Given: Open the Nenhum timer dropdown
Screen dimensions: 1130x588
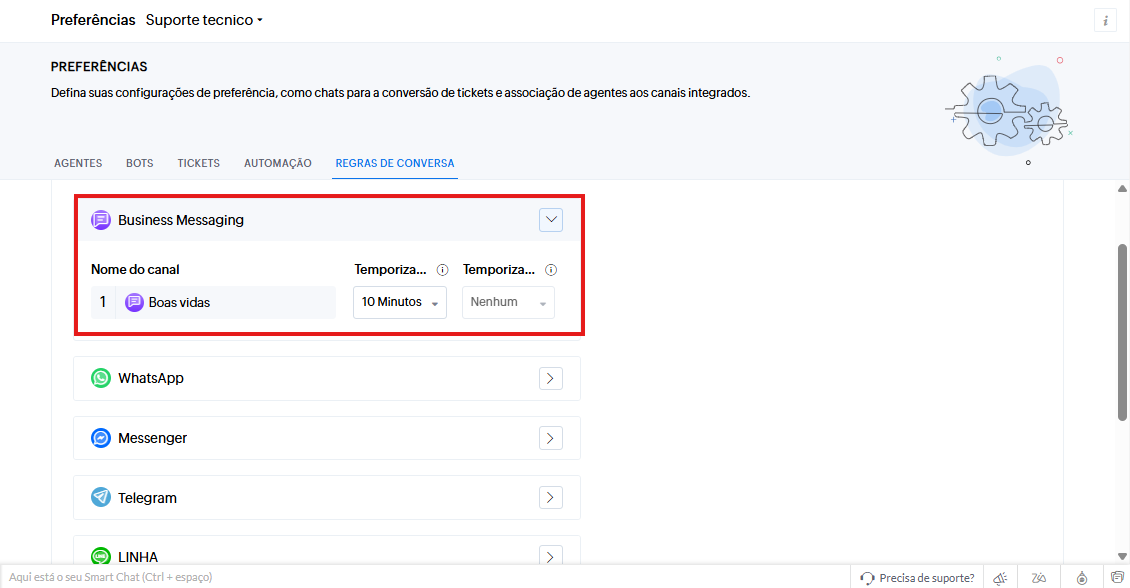Looking at the screenshot, I should (x=508, y=302).
